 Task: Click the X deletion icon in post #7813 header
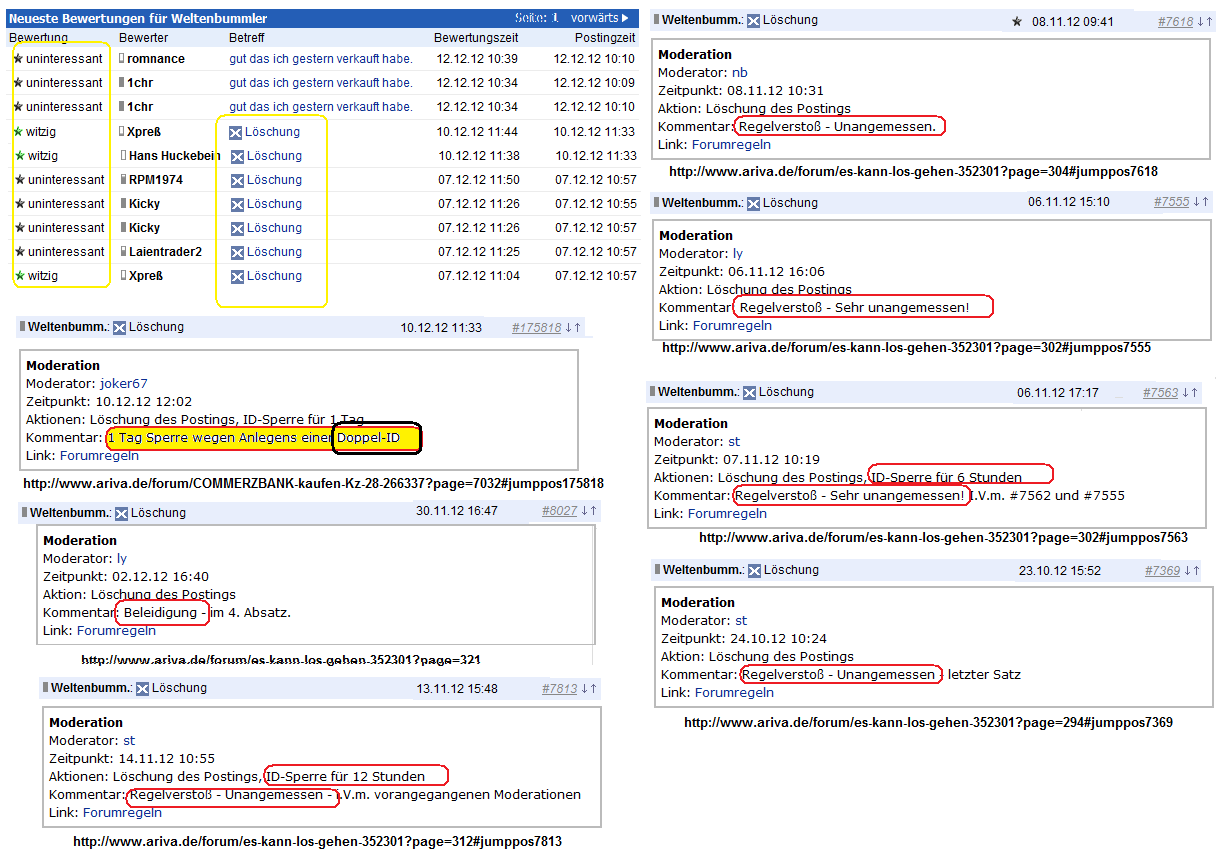click(142, 689)
